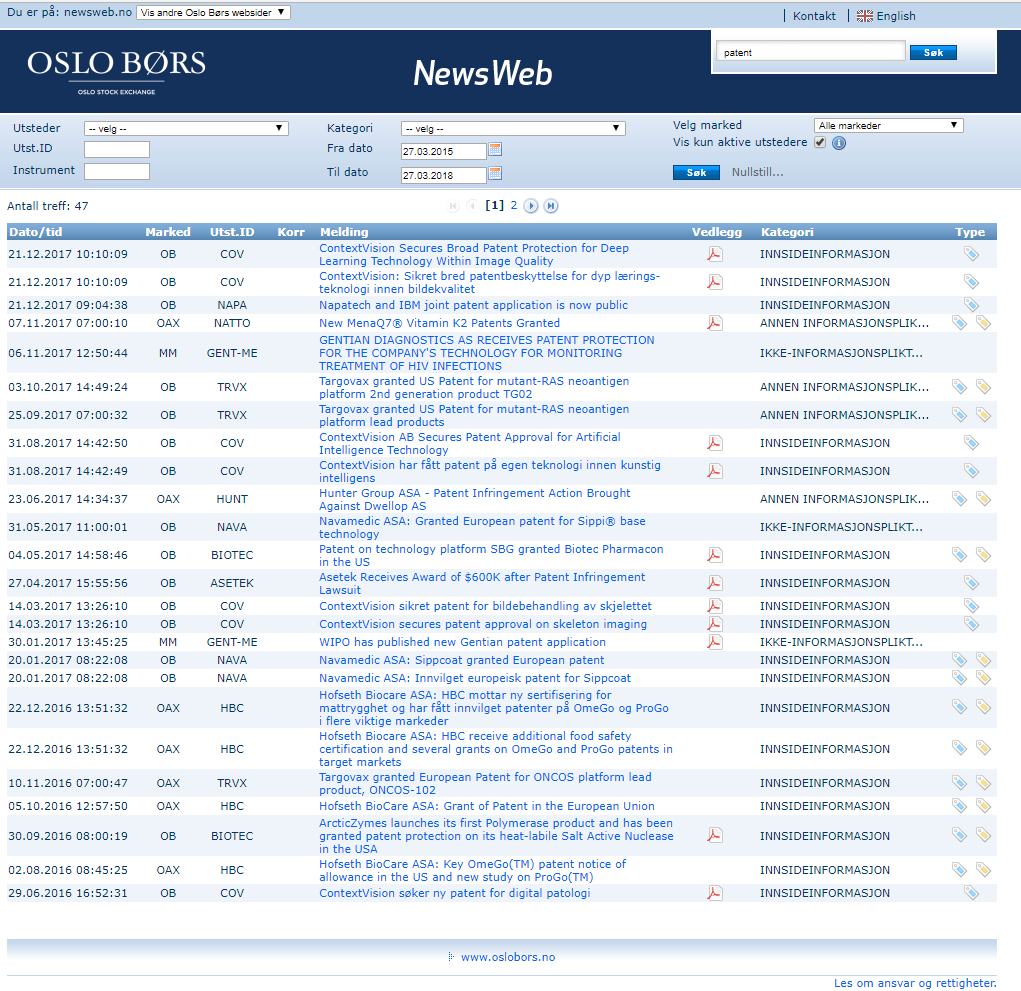Screen dimensions: 1021x991
Task: Click the Søk button in the filter panel
Action: (x=696, y=173)
